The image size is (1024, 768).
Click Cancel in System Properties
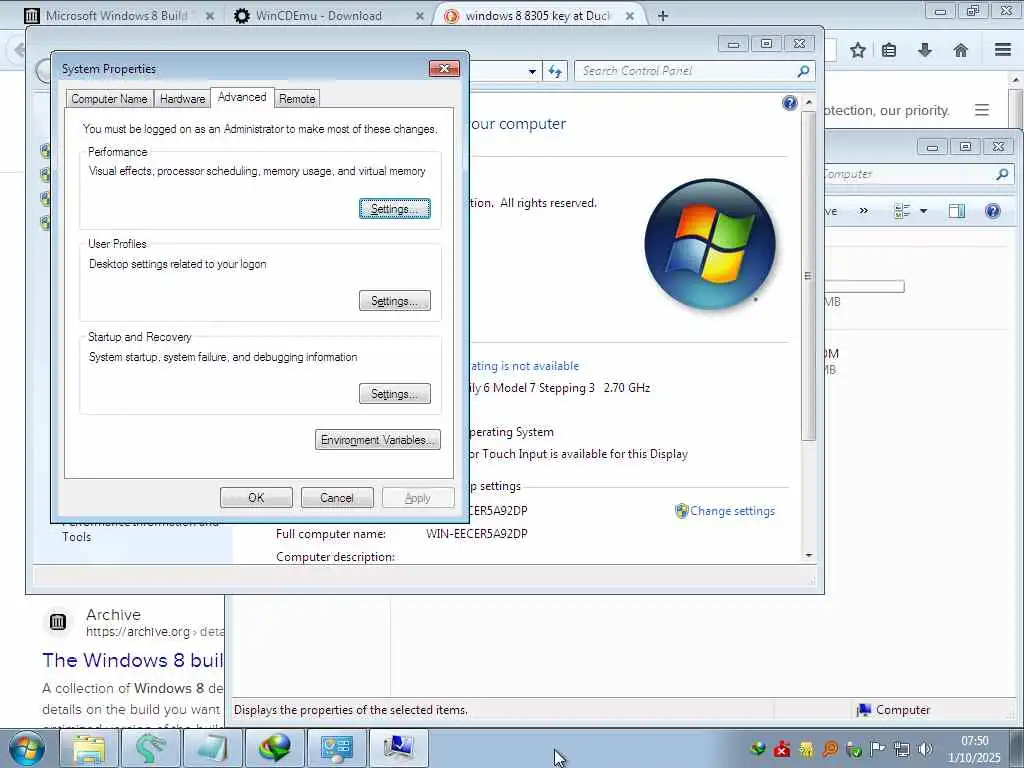click(336, 498)
